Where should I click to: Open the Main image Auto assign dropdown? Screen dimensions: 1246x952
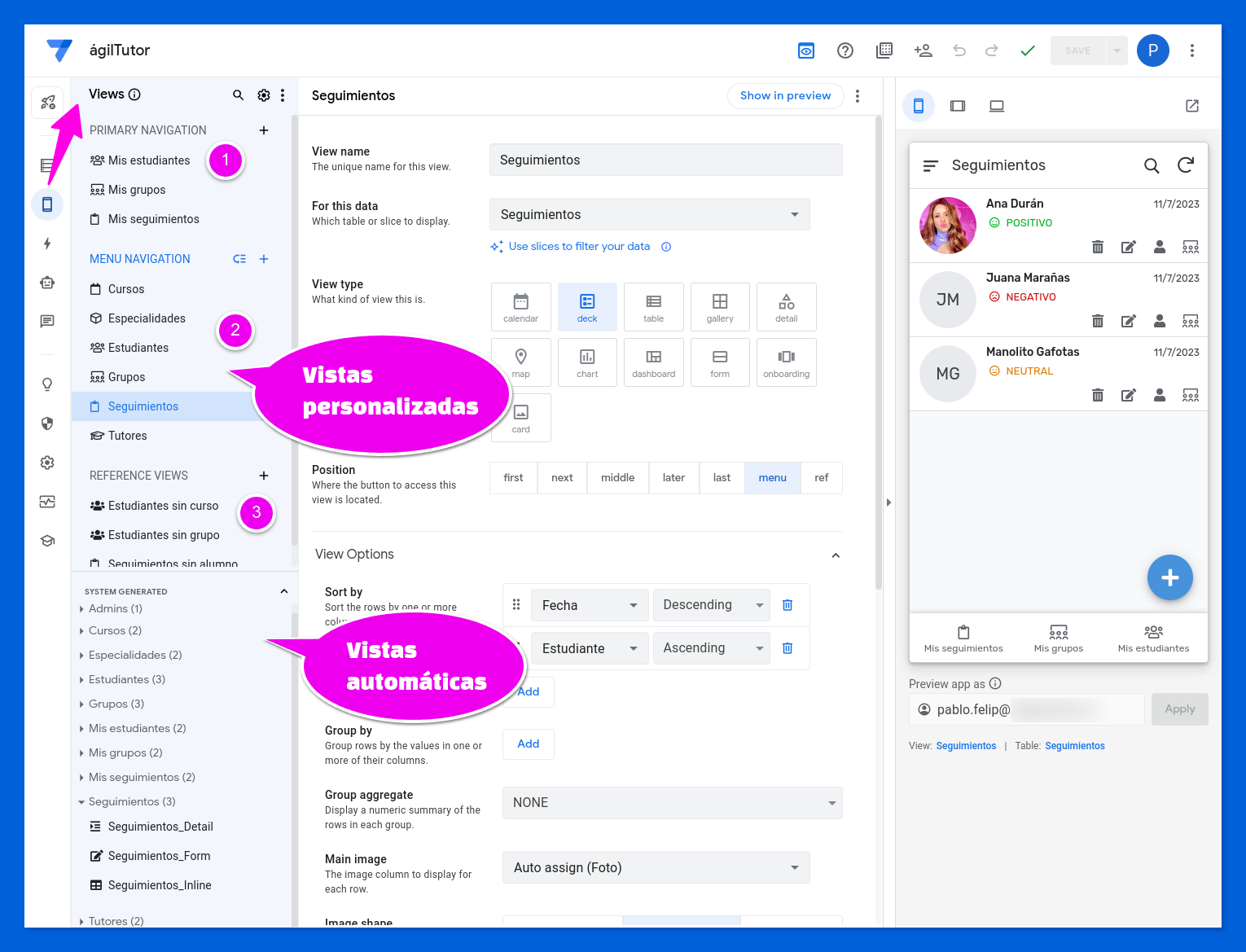[656, 868]
